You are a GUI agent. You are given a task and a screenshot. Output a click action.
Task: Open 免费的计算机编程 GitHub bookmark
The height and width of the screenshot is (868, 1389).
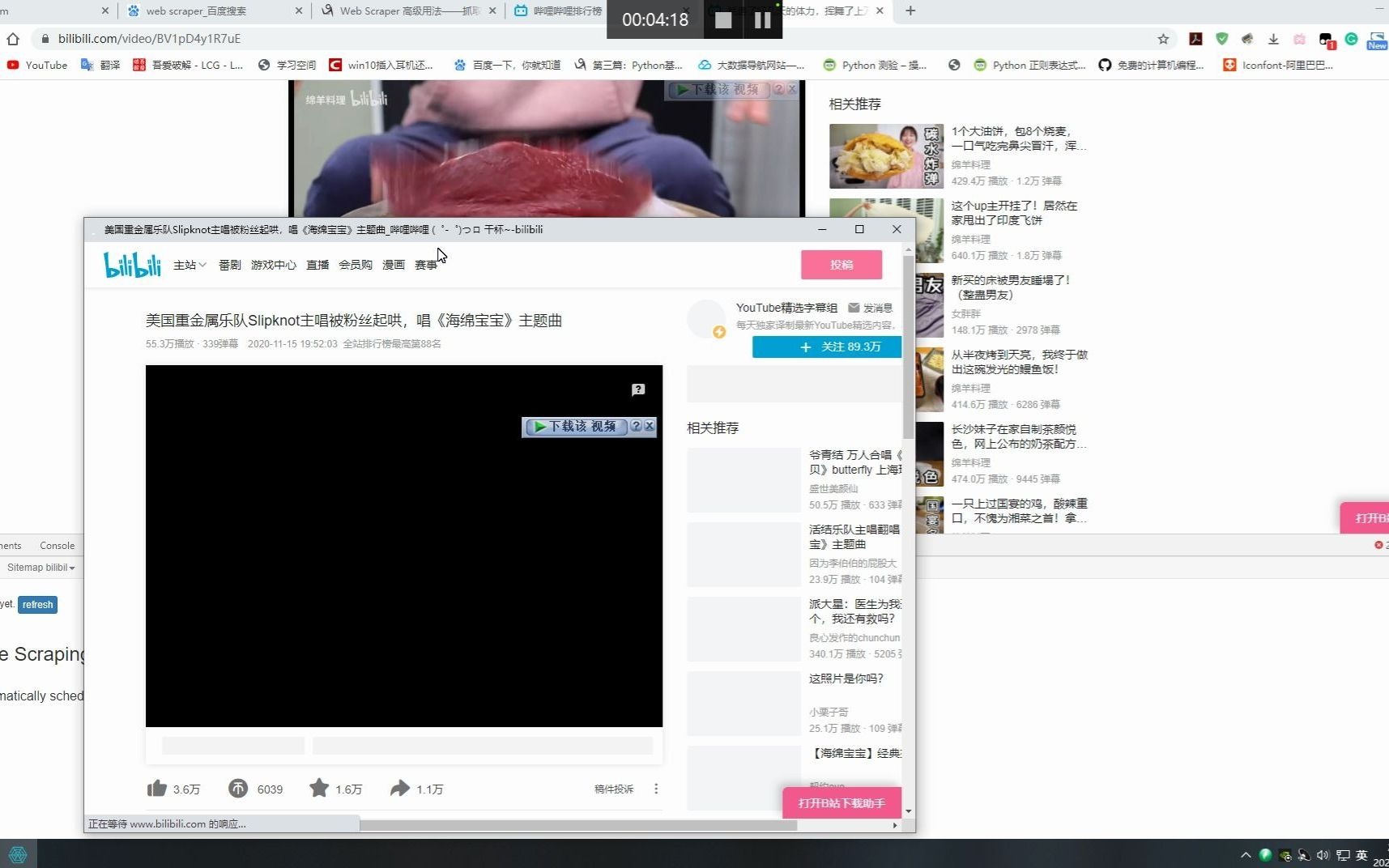(1151, 65)
